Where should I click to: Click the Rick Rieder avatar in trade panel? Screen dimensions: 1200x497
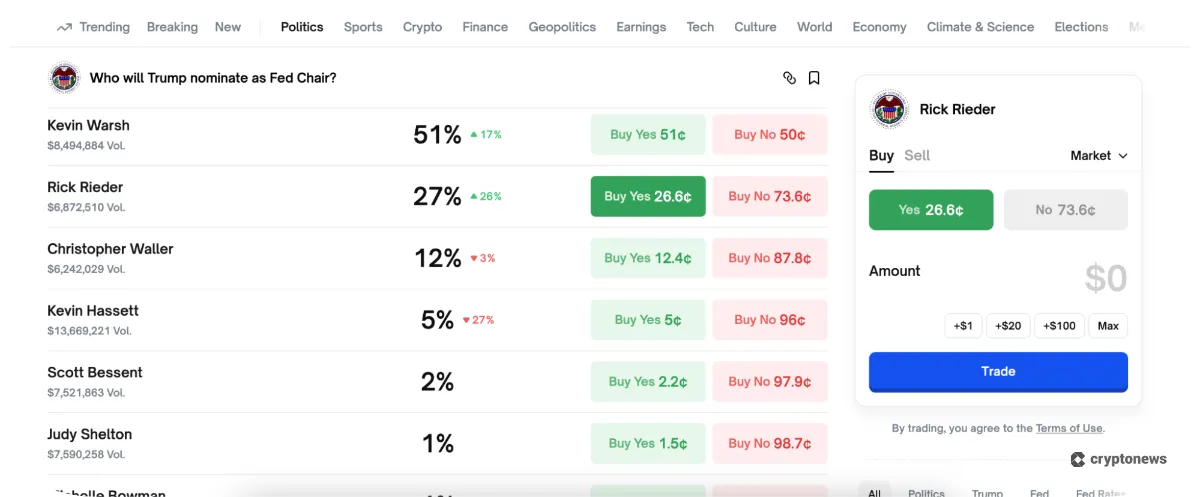coord(888,109)
